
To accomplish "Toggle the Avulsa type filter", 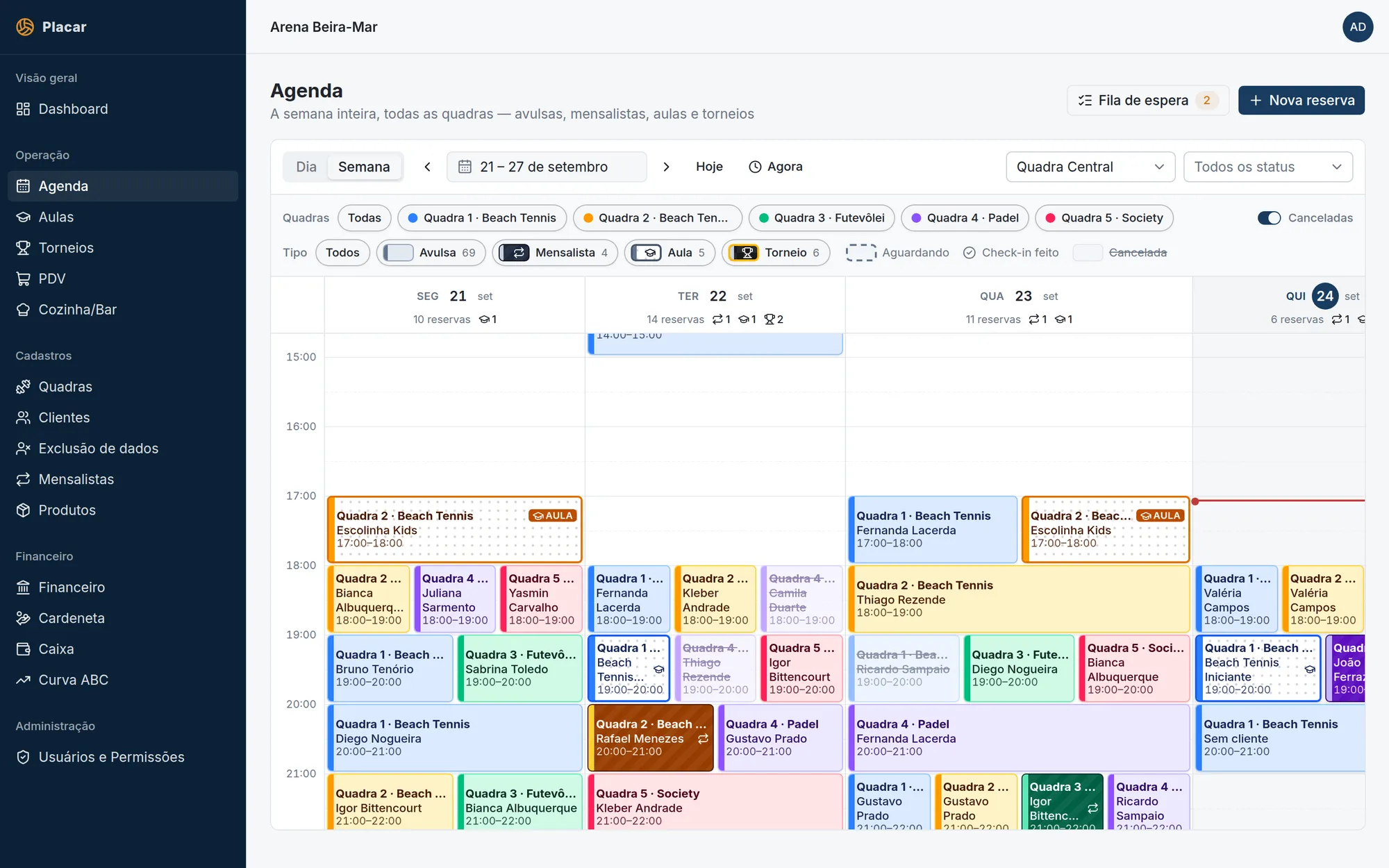I will click(x=431, y=253).
